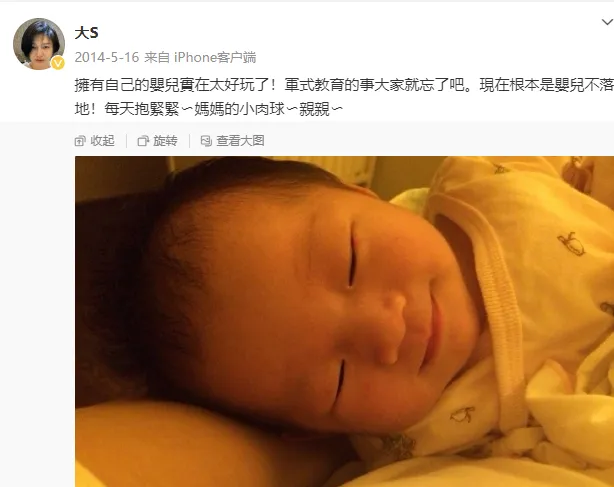The width and height of the screenshot is (614, 487).
Task: Click the gold verified V badge
Action: [58, 63]
